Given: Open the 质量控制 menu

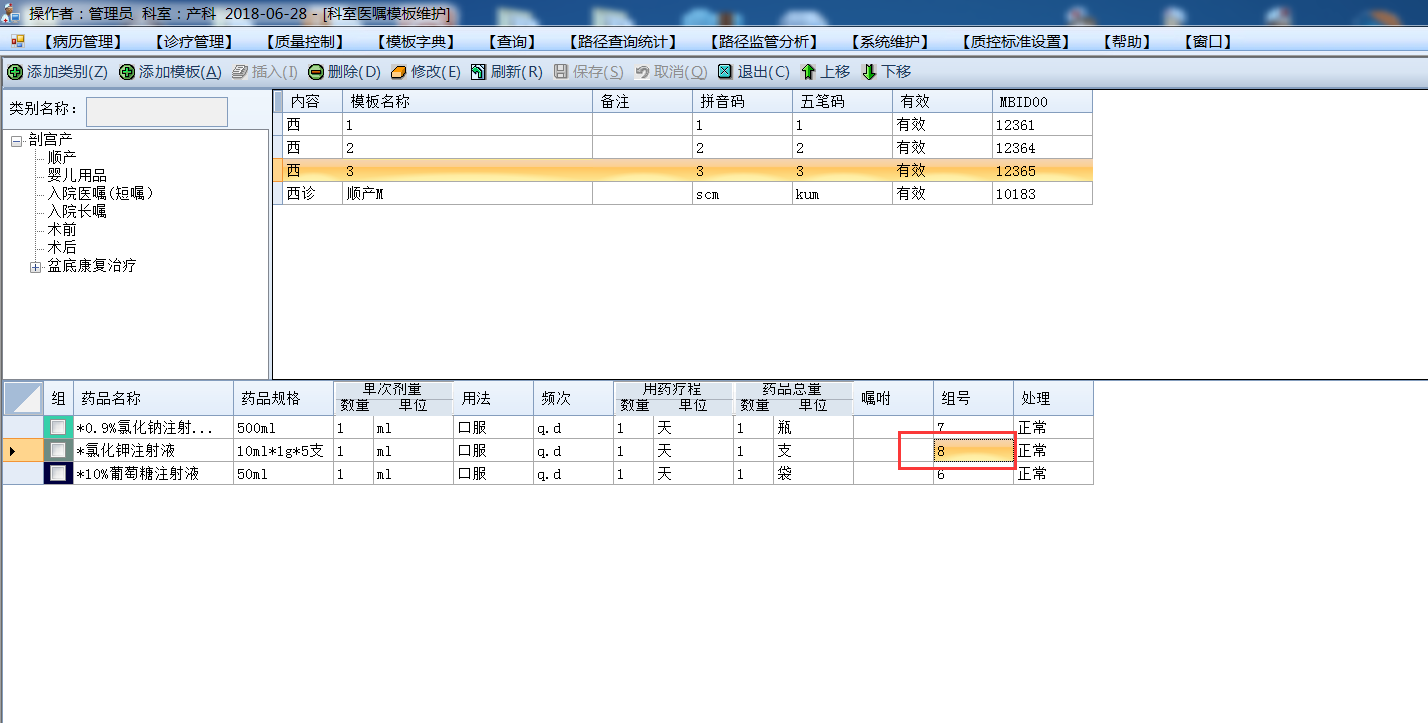Looking at the screenshot, I should pos(305,42).
